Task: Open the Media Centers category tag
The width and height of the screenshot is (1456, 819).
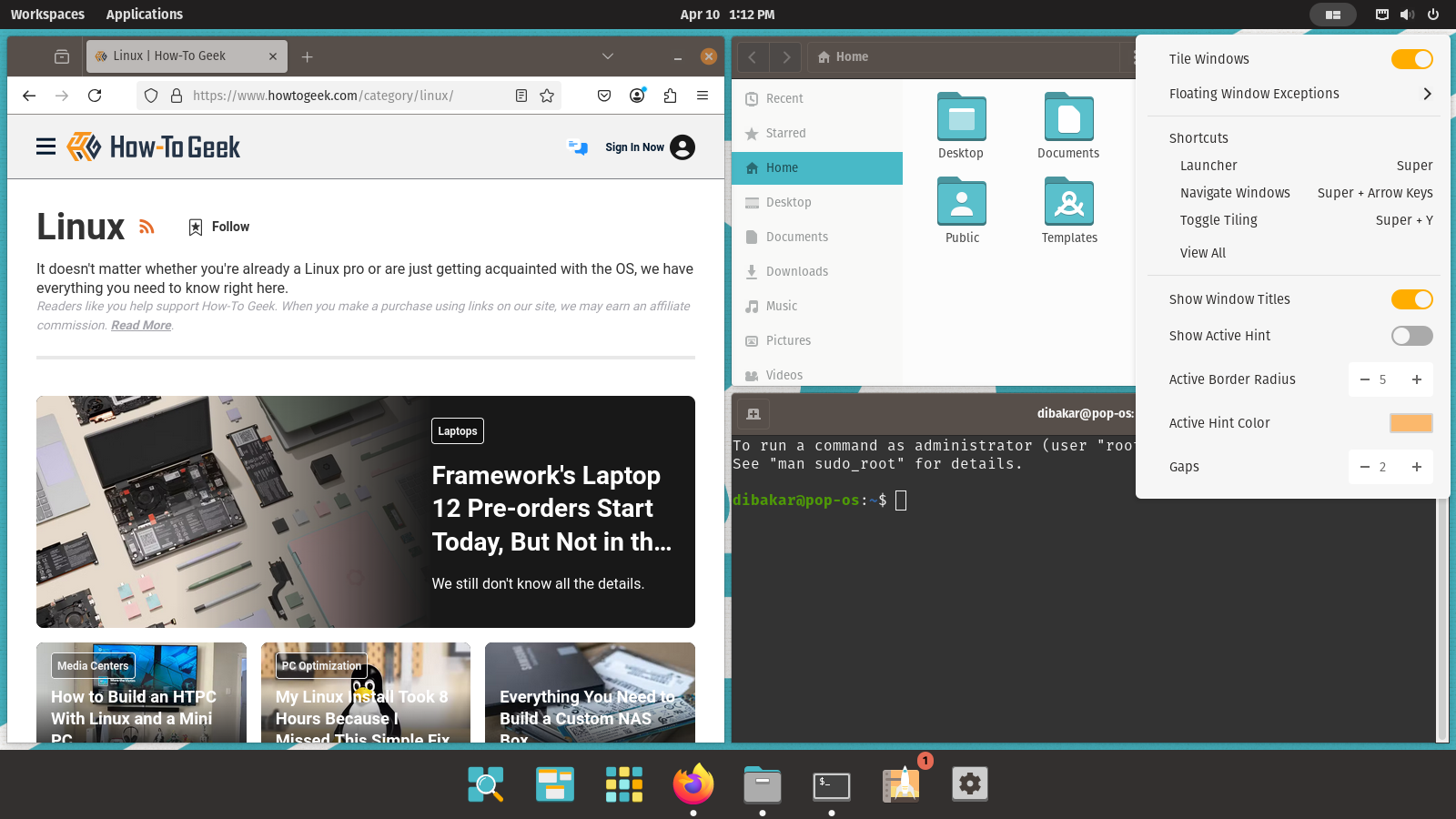Action: 93,666
